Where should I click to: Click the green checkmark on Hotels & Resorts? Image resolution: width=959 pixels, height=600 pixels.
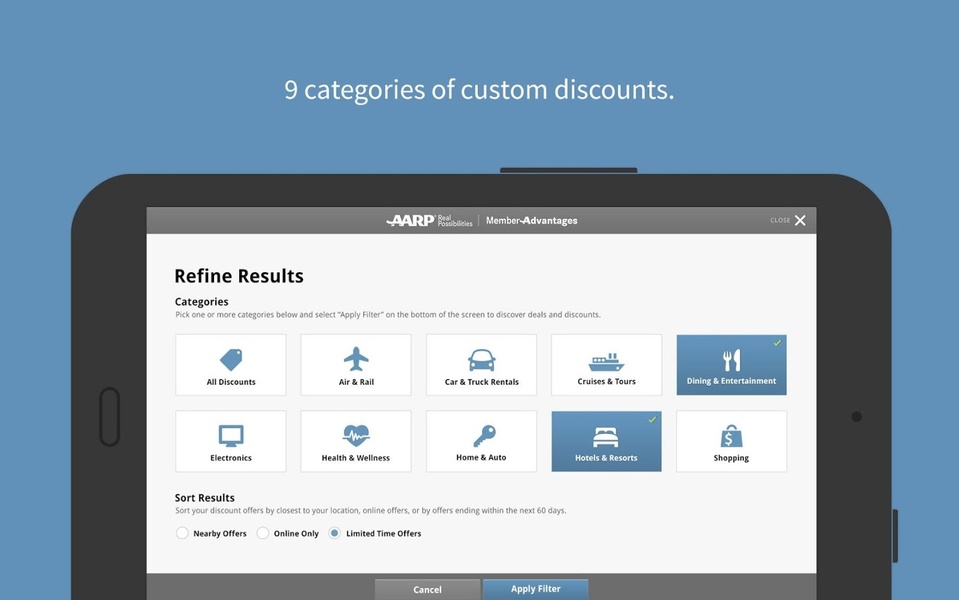pos(652,419)
